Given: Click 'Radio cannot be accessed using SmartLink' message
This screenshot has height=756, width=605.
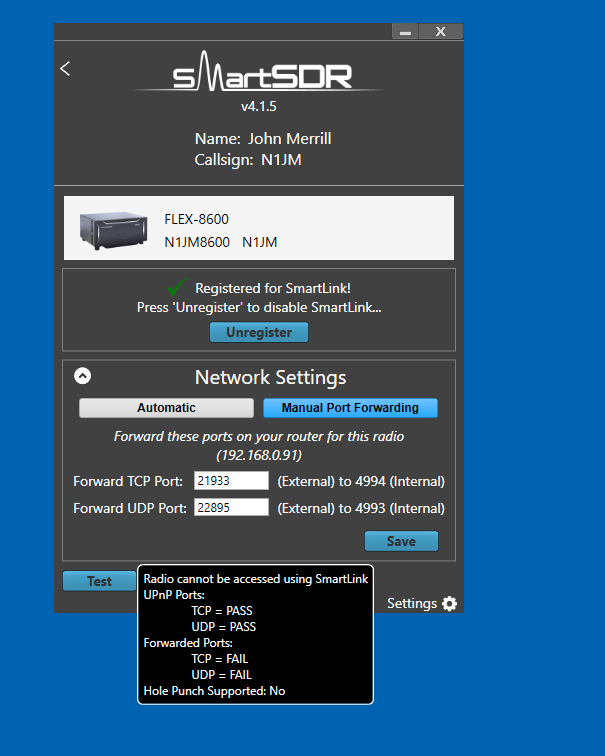Looking at the screenshot, I should [255, 579].
